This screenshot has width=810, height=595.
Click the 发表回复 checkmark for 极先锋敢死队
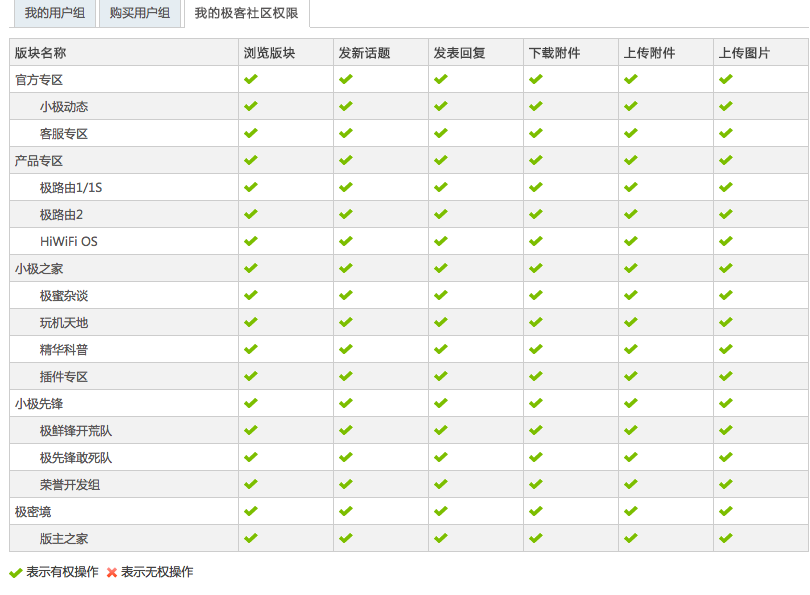click(441, 457)
